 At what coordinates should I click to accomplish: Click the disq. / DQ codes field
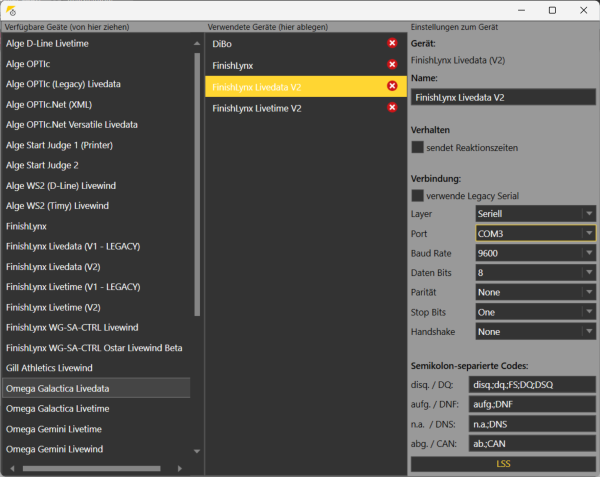click(x=532, y=384)
